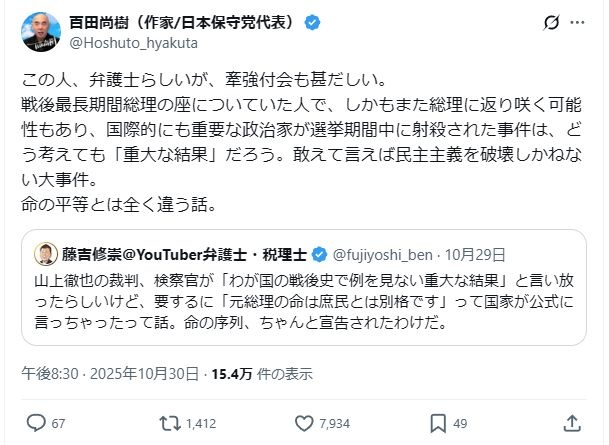Click the 7,934 likes count
This screenshot has width=609, height=445.
coord(327,423)
